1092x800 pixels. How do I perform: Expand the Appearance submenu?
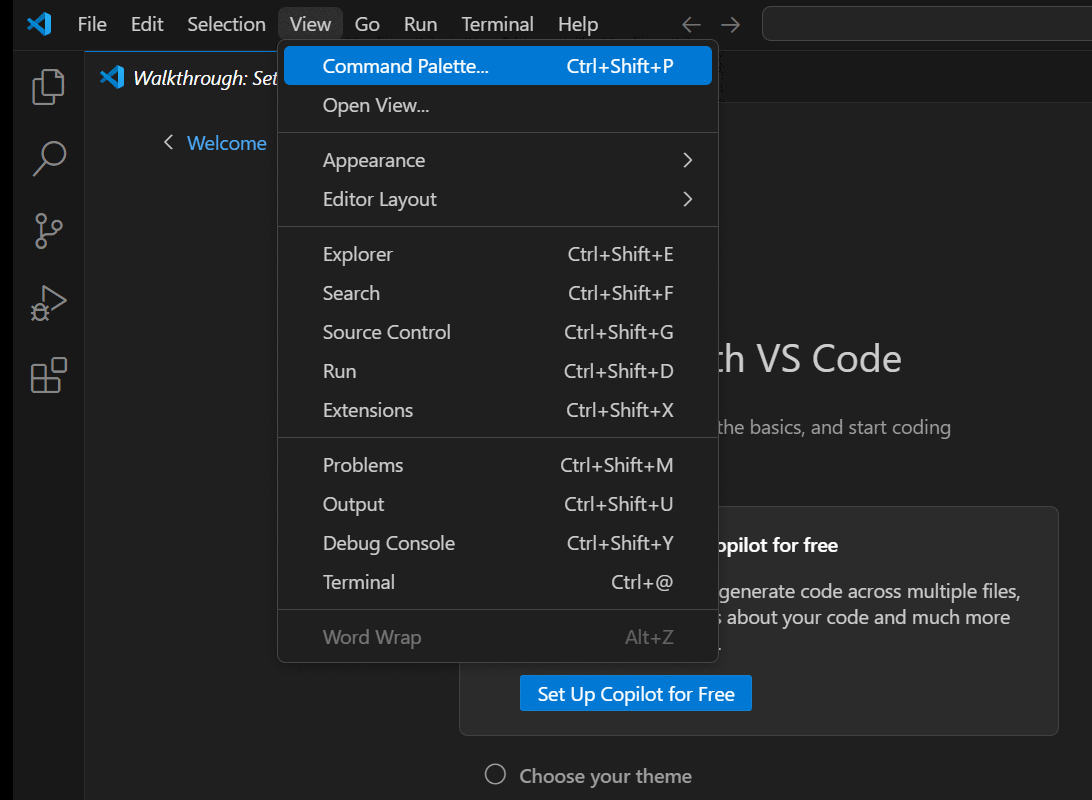click(374, 160)
